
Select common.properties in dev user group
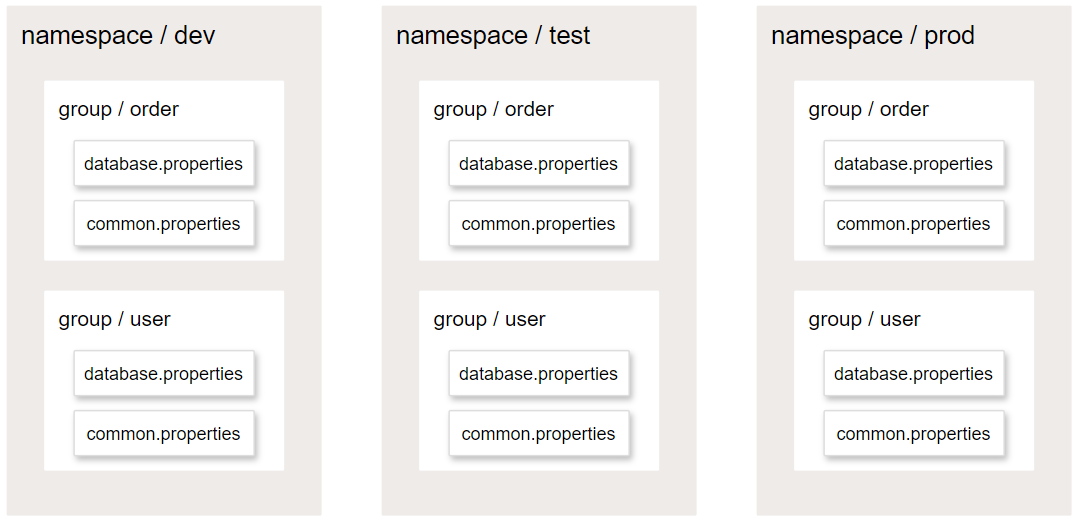[x=164, y=433]
